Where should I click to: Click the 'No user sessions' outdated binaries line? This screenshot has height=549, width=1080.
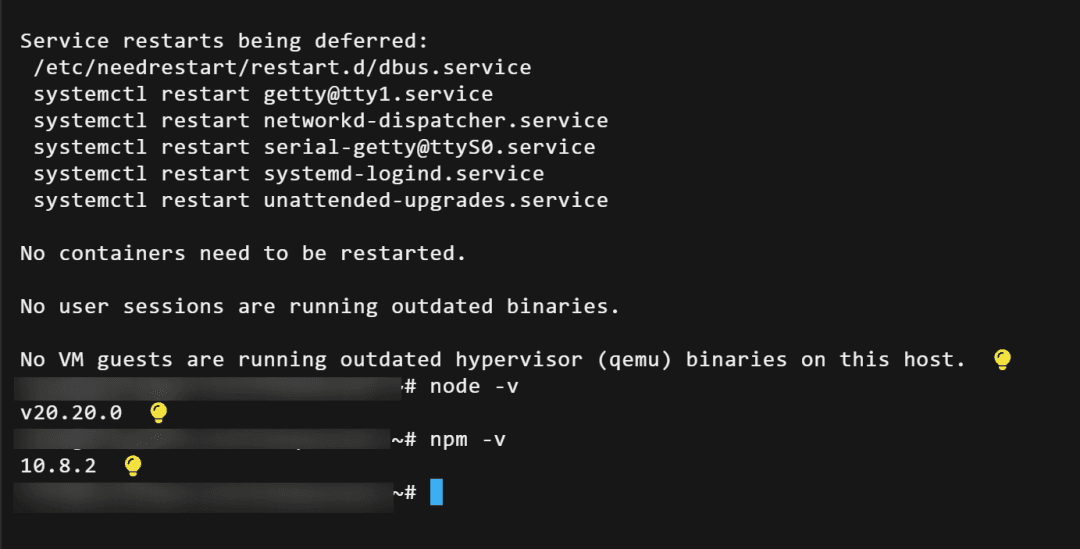pyautogui.click(x=320, y=306)
